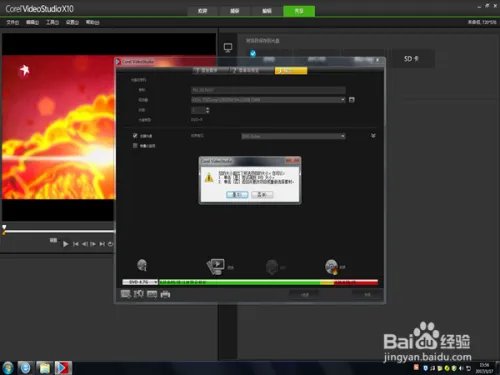Image resolution: width=500 pixels, height=375 pixels.
Task: Uncheck the checked checkbox in burn options
Action: coord(135,136)
